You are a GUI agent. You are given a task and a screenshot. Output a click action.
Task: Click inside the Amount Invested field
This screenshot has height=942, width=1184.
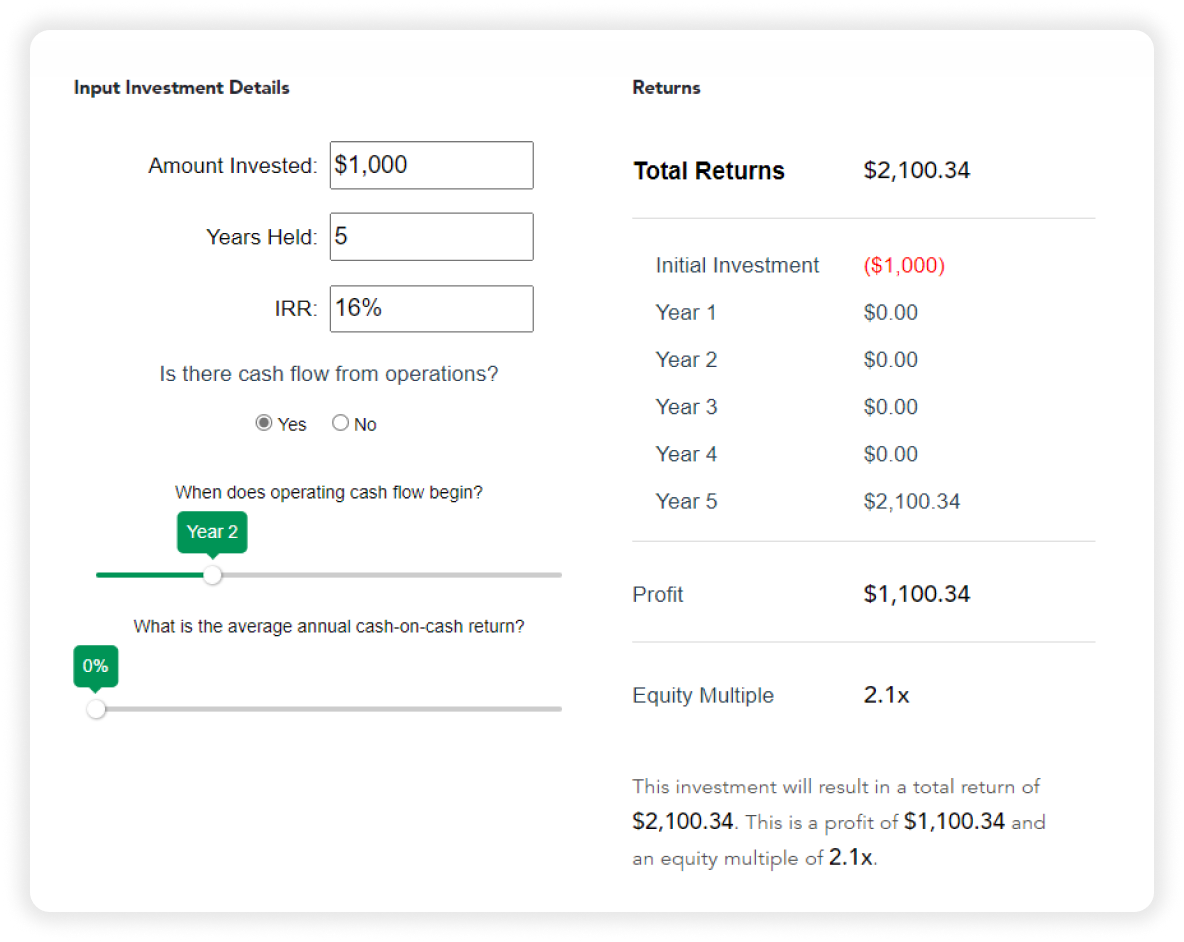[431, 165]
